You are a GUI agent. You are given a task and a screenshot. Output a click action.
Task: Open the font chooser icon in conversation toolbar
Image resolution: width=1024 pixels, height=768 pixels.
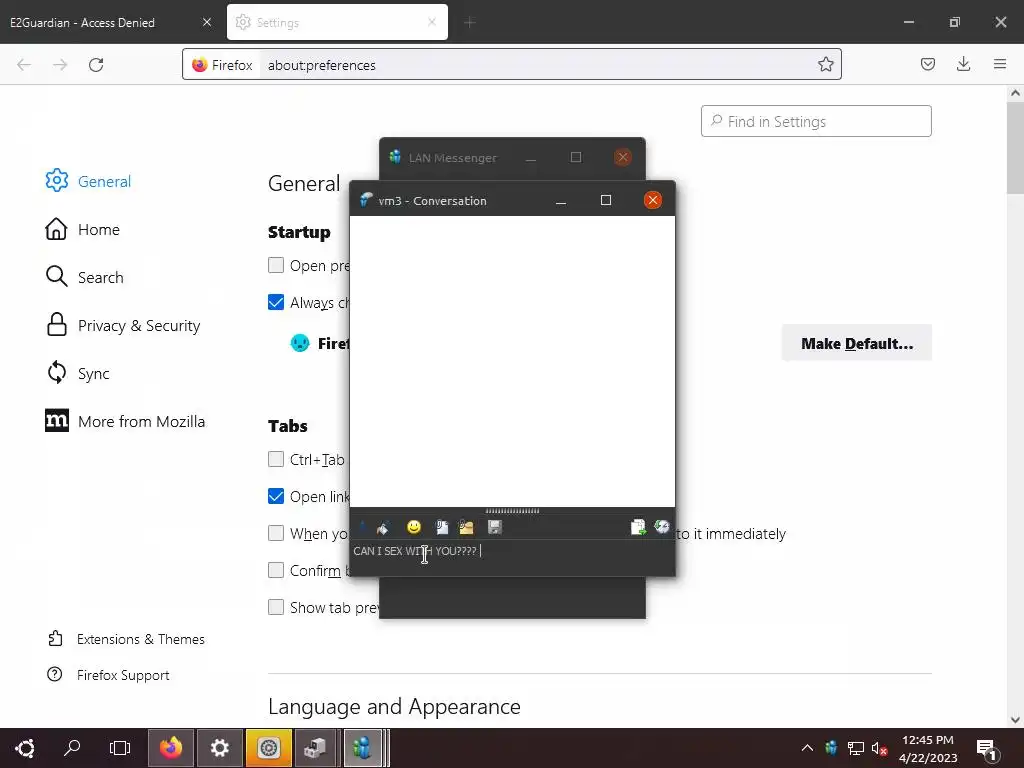pyautogui.click(x=363, y=527)
